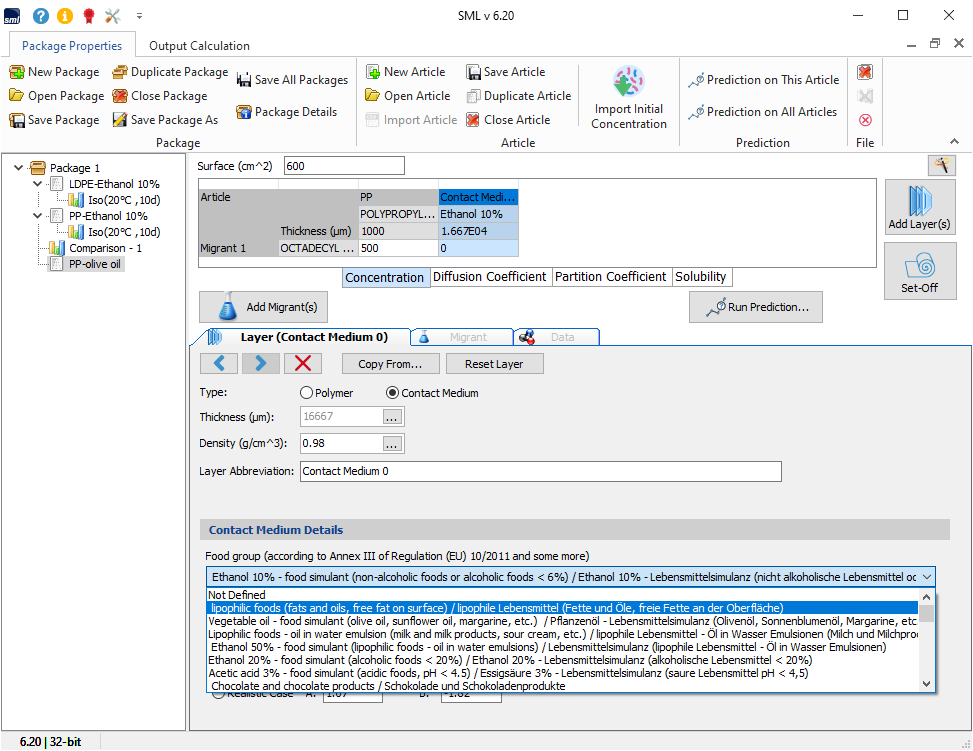Go to next layer with right arrow
This screenshot has height=751, width=973.
coord(261,364)
